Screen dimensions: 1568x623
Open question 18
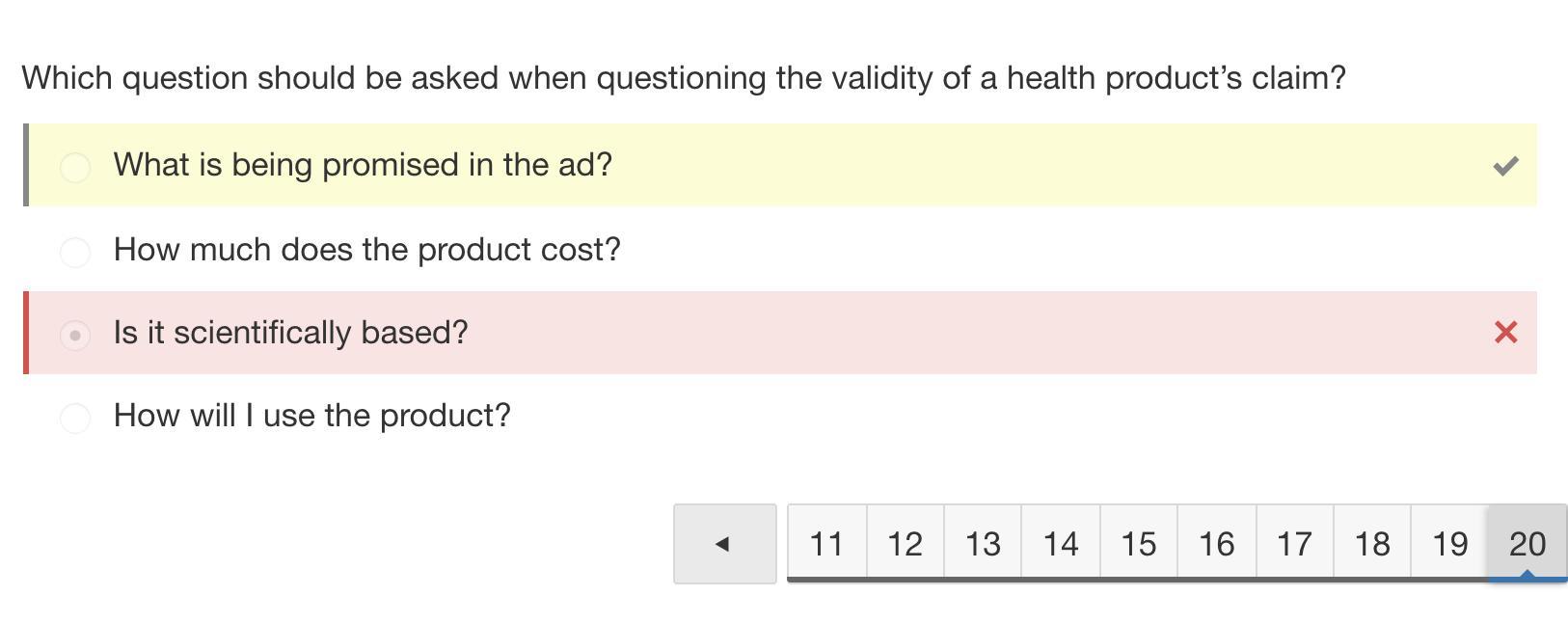pyautogui.click(x=1372, y=544)
